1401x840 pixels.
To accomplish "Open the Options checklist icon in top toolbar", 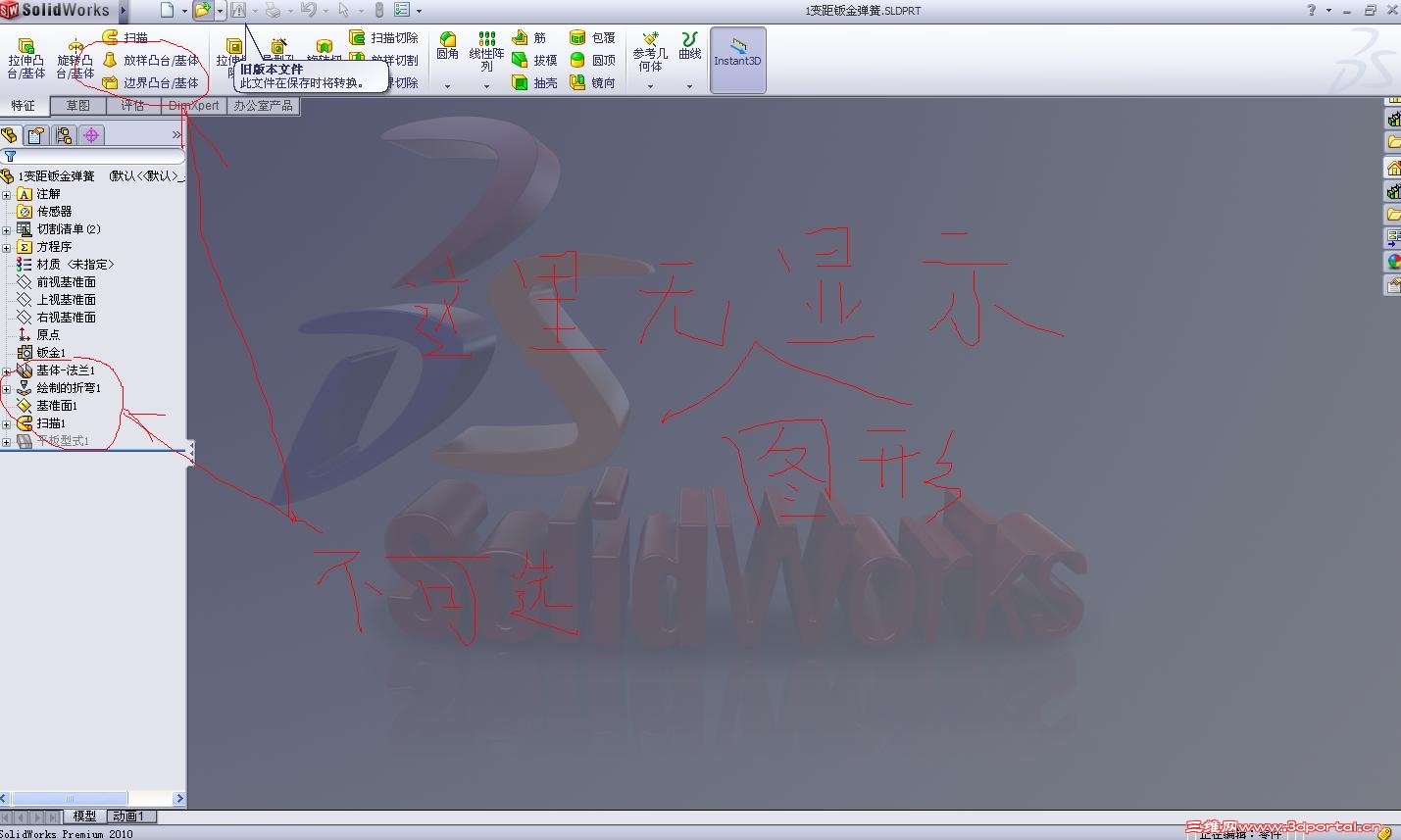I will coord(402,11).
